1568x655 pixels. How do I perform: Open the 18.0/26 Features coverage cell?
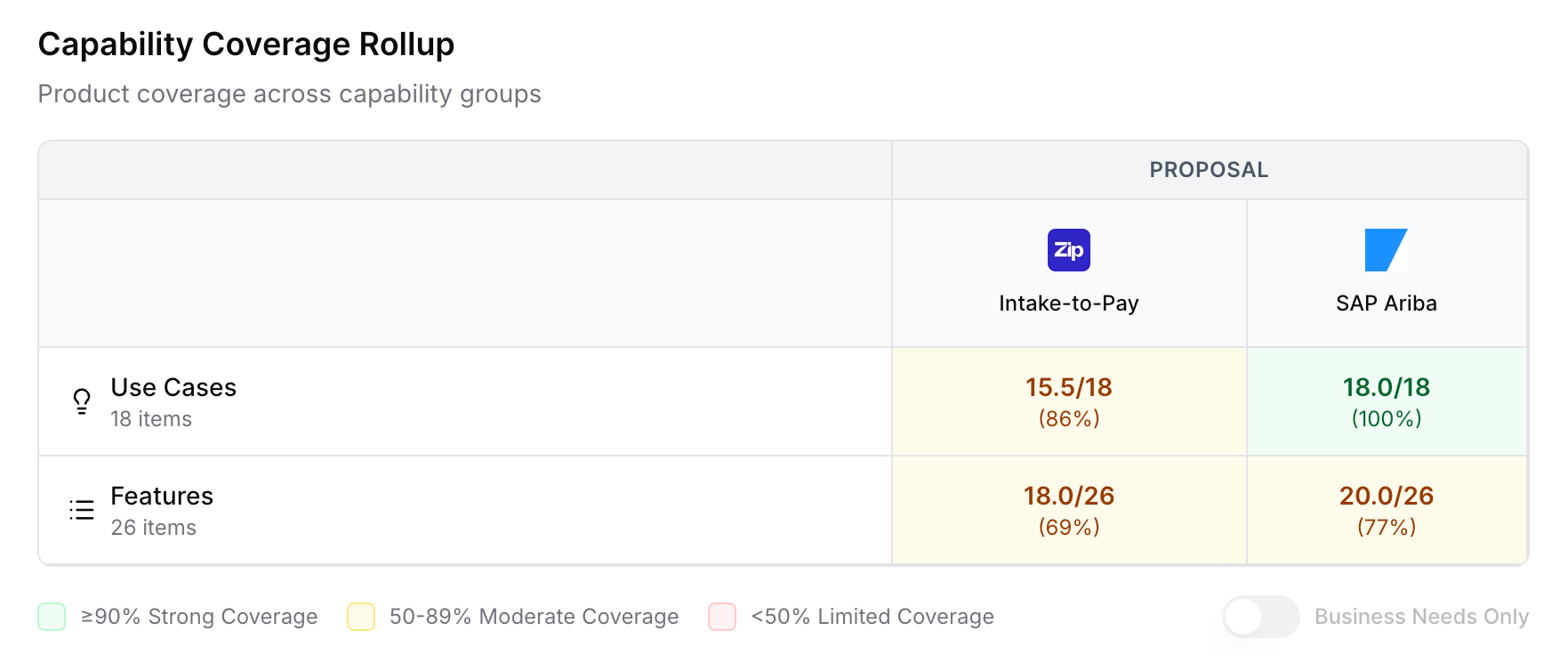1068,510
